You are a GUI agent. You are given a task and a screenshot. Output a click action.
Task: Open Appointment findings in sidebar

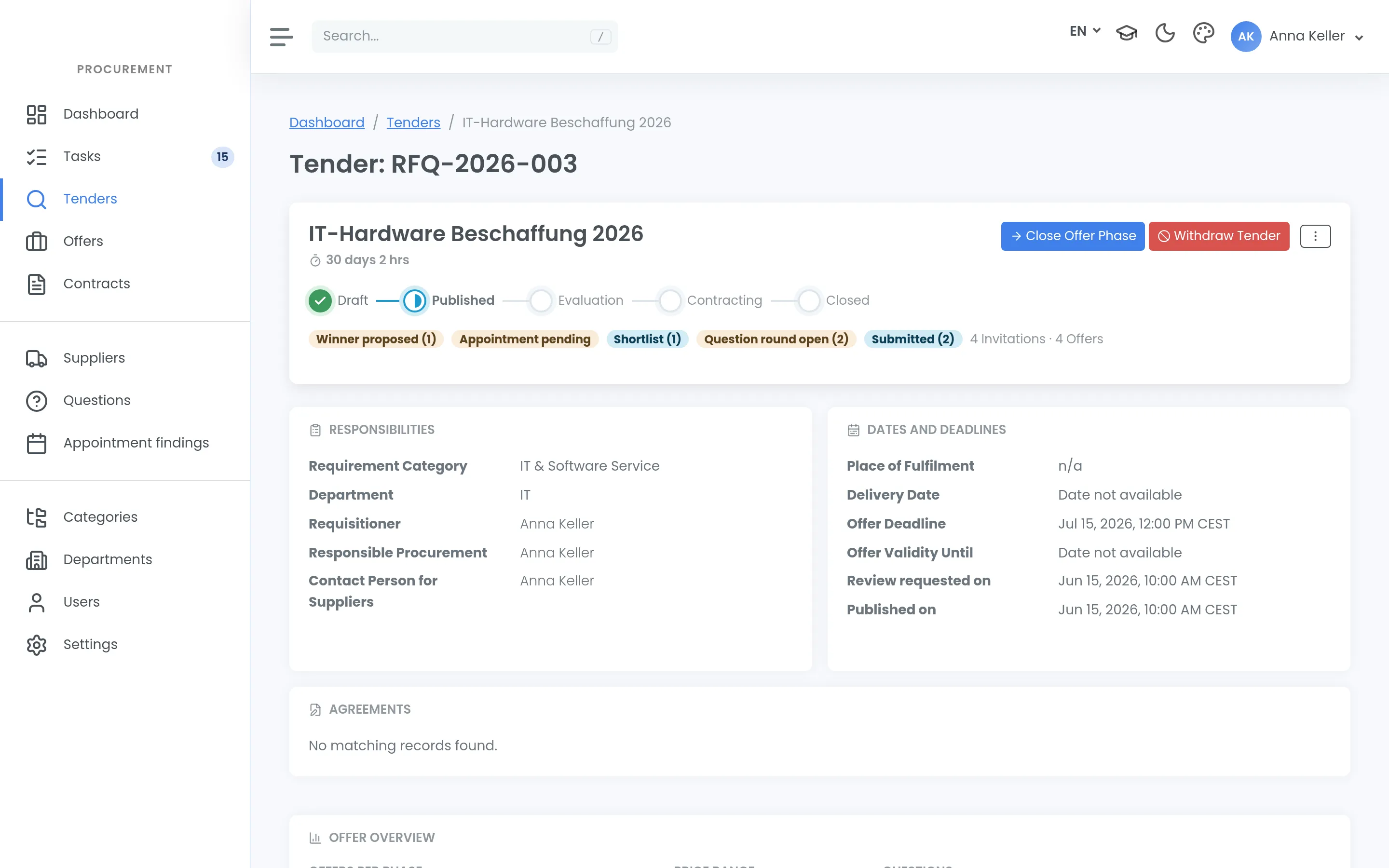pos(125,443)
